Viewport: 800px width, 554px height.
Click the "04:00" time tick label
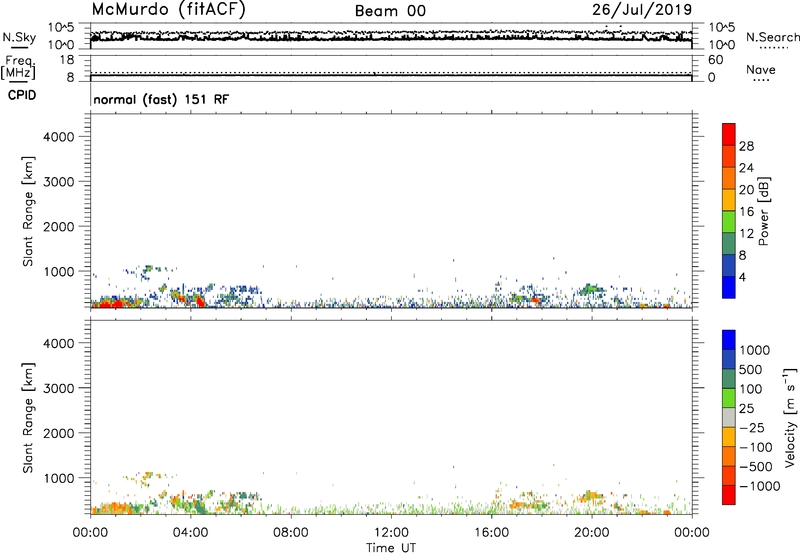point(190,533)
